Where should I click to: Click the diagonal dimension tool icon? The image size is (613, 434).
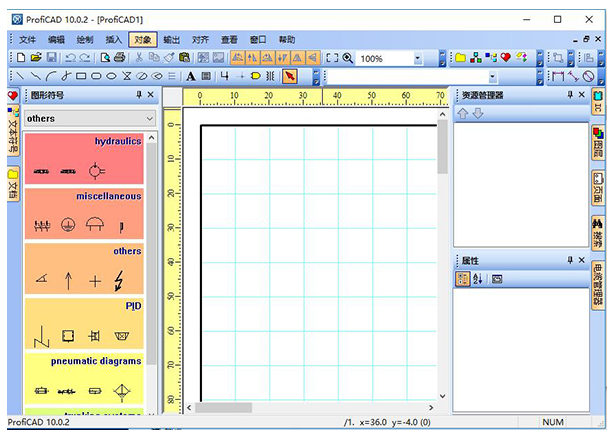click(574, 76)
